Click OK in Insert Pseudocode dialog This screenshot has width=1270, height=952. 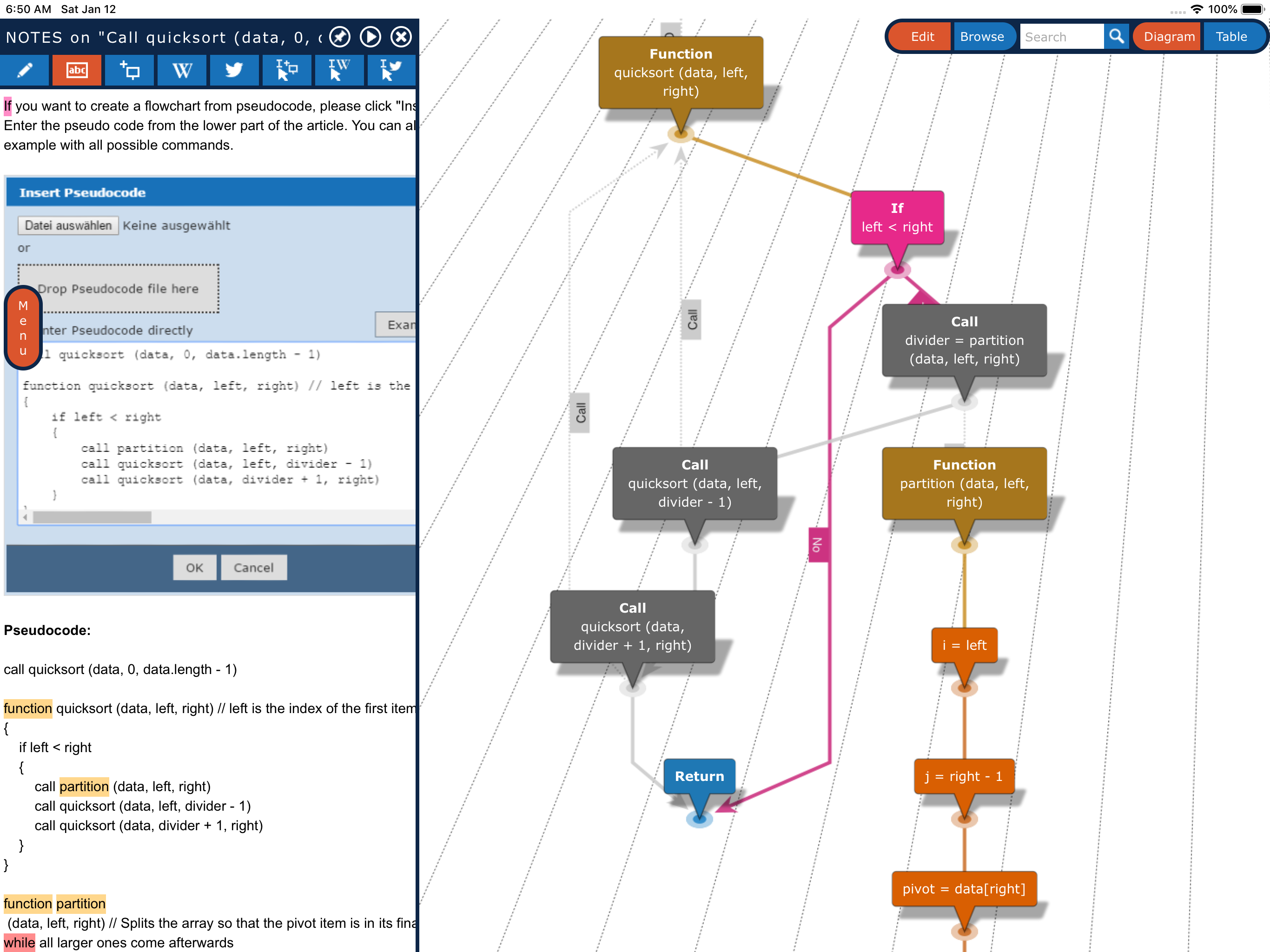coord(194,567)
